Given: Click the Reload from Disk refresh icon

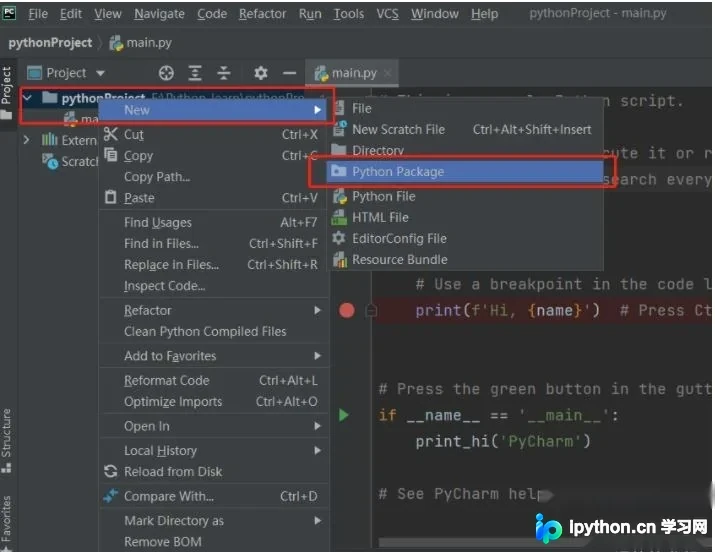Looking at the screenshot, I should tap(110, 471).
